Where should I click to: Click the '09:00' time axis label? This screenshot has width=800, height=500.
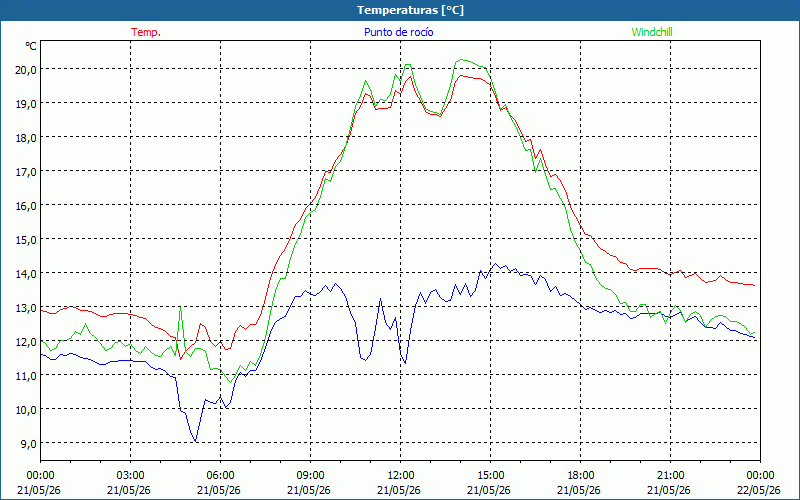(310, 476)
